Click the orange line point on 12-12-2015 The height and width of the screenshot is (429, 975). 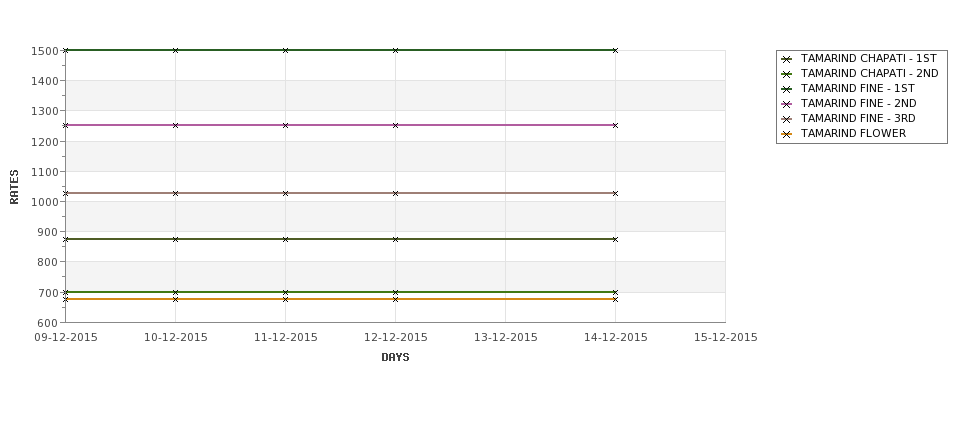(395, 299)
